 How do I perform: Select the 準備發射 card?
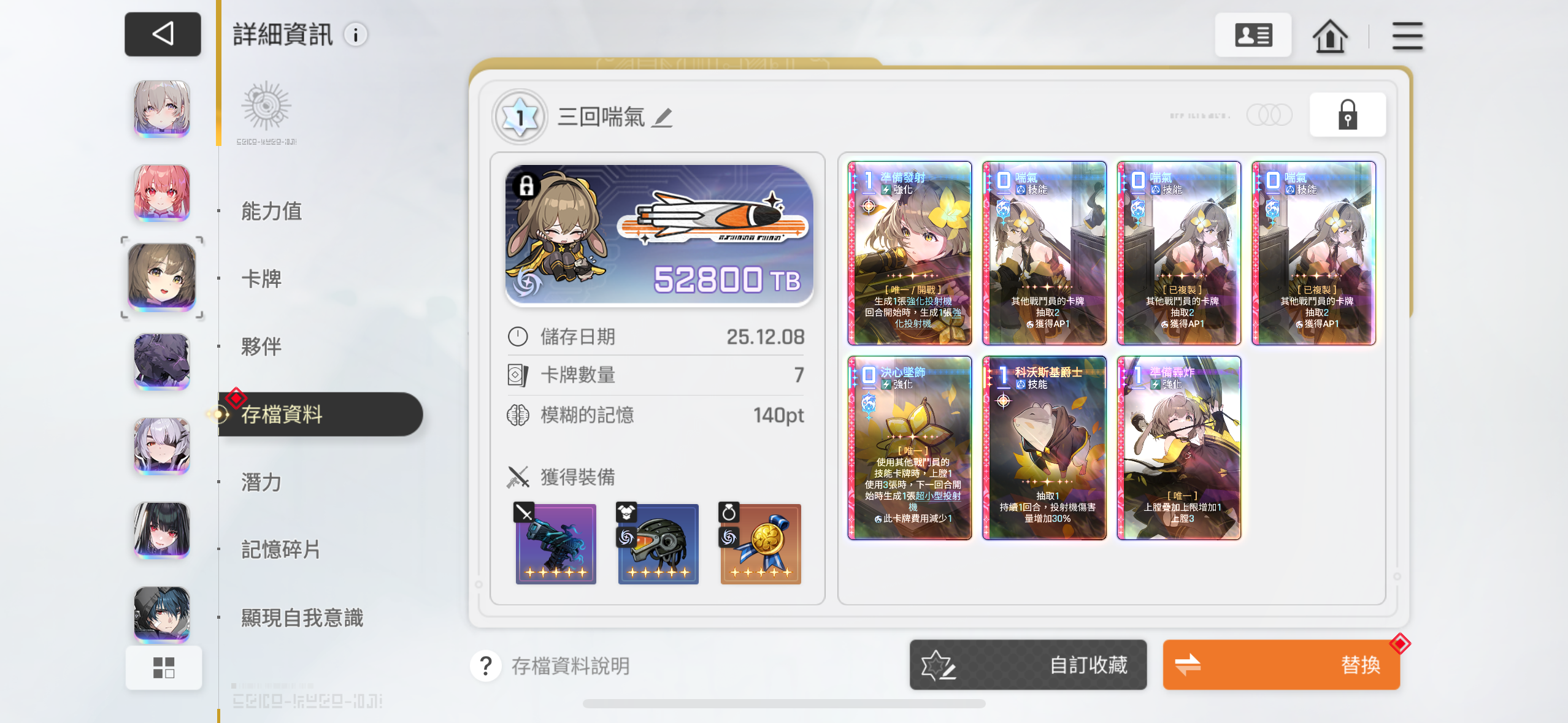point(910,253)
